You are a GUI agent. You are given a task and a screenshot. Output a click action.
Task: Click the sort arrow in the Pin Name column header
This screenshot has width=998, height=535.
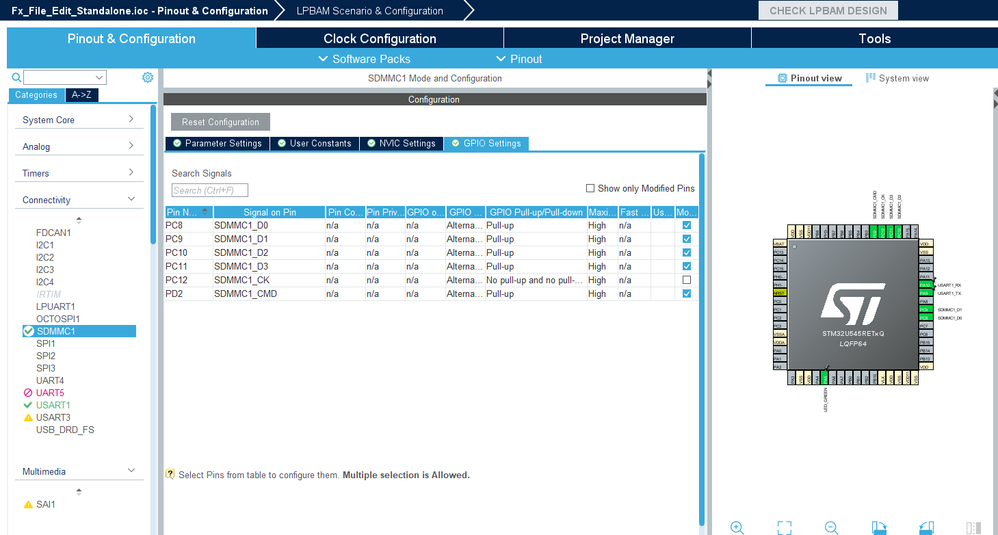pyautogui.click(x=205, y=211)
